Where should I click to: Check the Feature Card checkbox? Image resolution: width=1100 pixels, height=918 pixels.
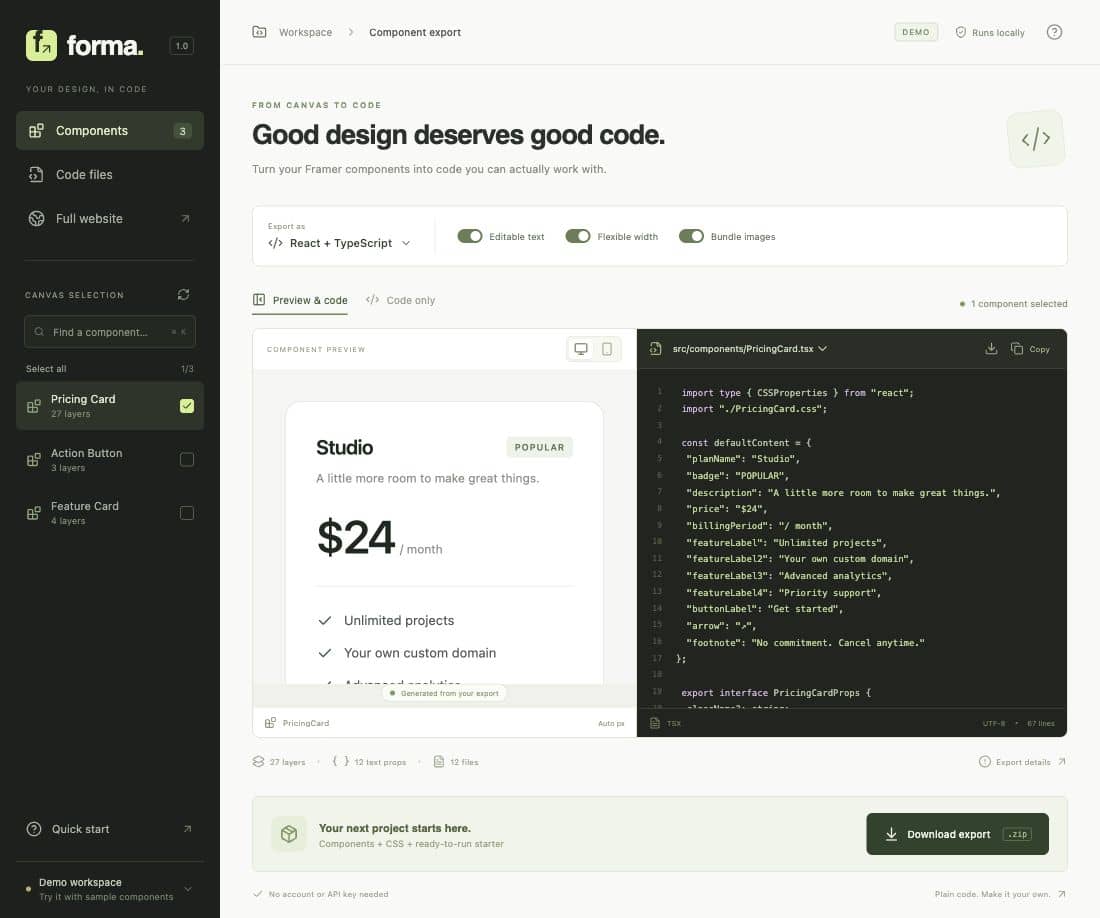coord(187,513)
